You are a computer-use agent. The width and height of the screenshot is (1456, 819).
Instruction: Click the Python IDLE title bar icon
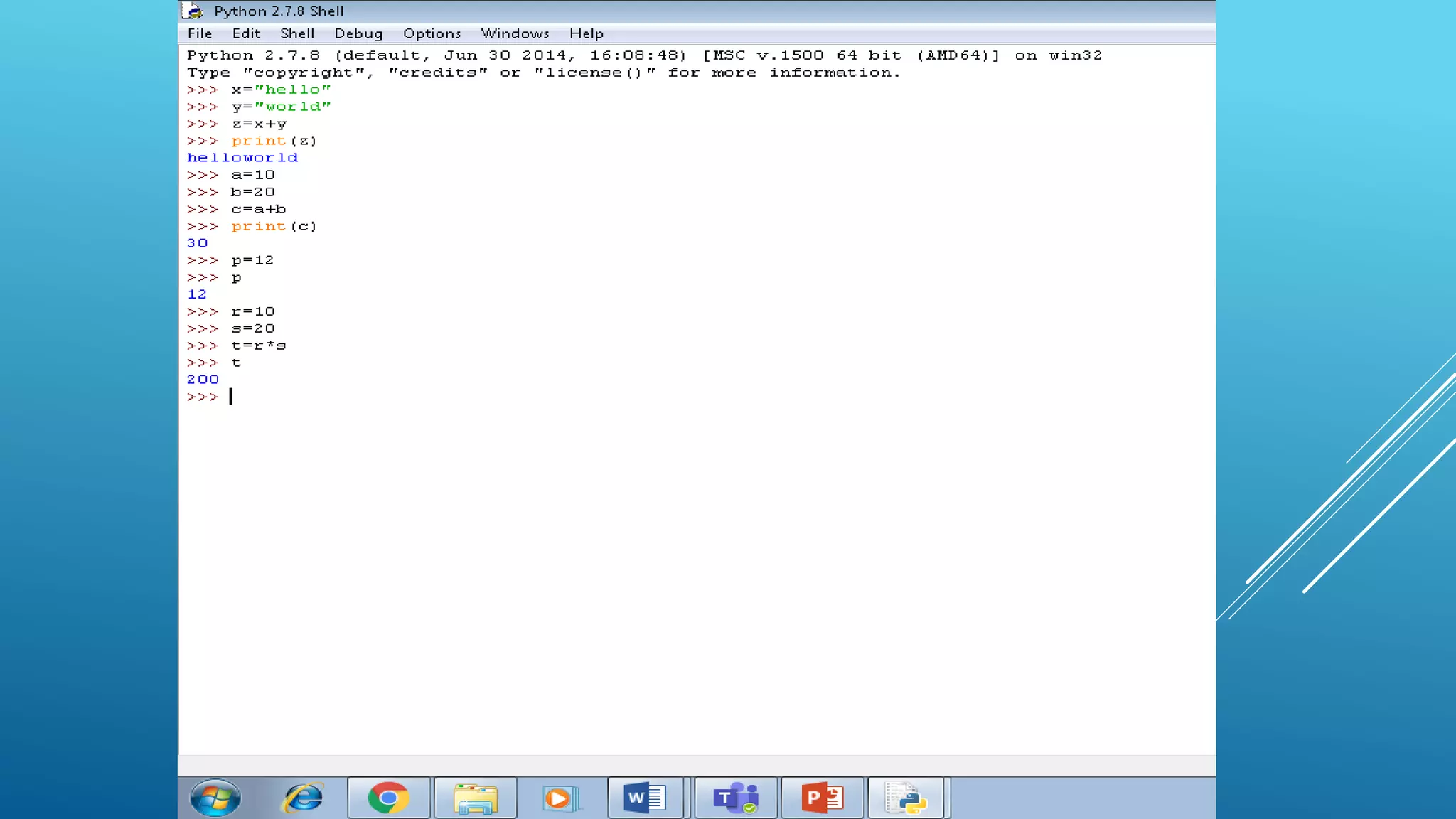pos(191,11)
